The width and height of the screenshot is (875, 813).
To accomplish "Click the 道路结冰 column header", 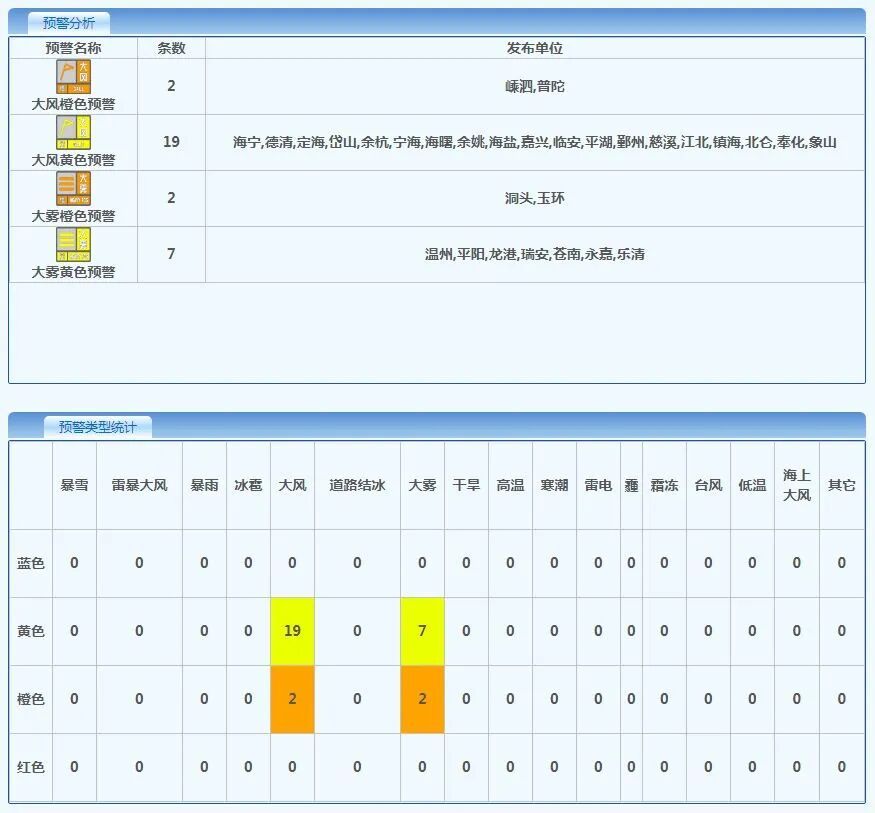I will (357, 485).
